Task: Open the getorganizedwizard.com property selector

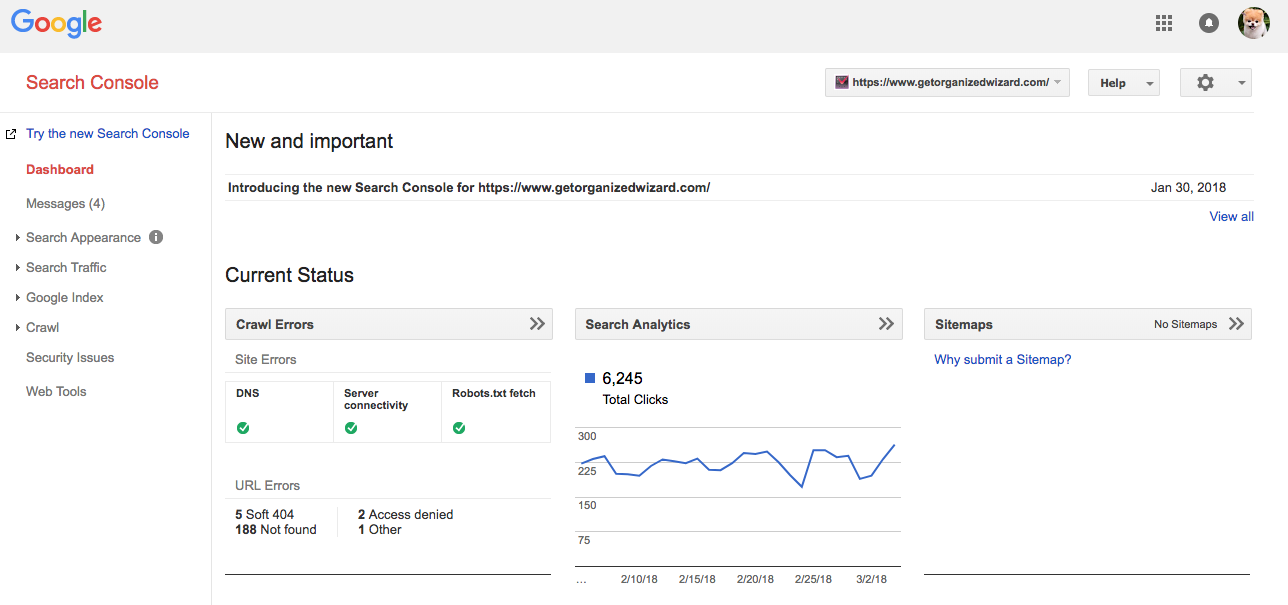Action: click(947, 83)
